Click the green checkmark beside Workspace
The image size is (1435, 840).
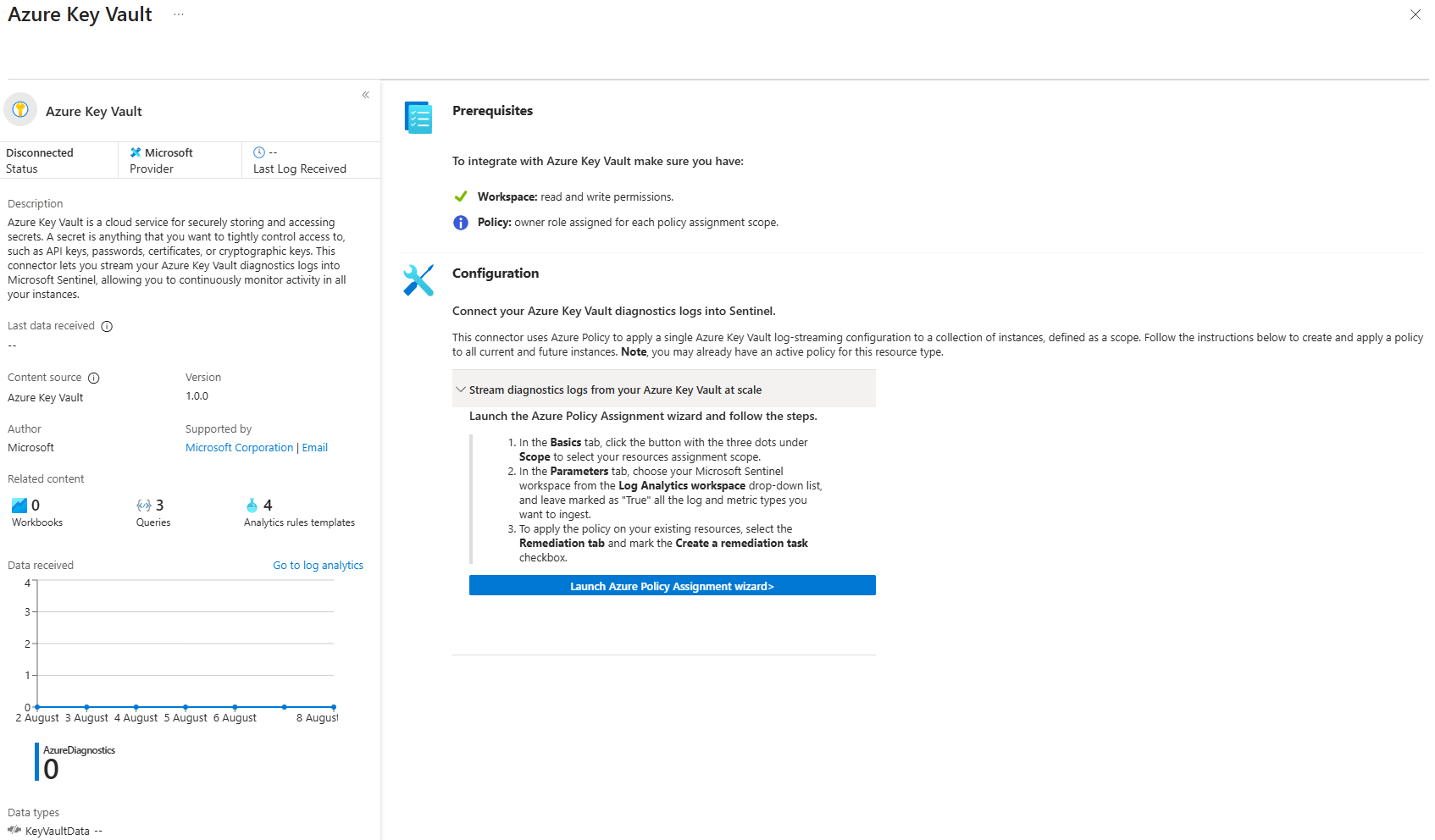461,196
